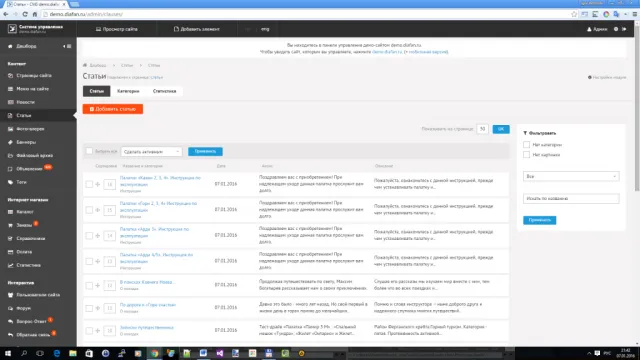640x360 pixels.
Task: Click Применить beside the action dropdown
Action: 205,151
